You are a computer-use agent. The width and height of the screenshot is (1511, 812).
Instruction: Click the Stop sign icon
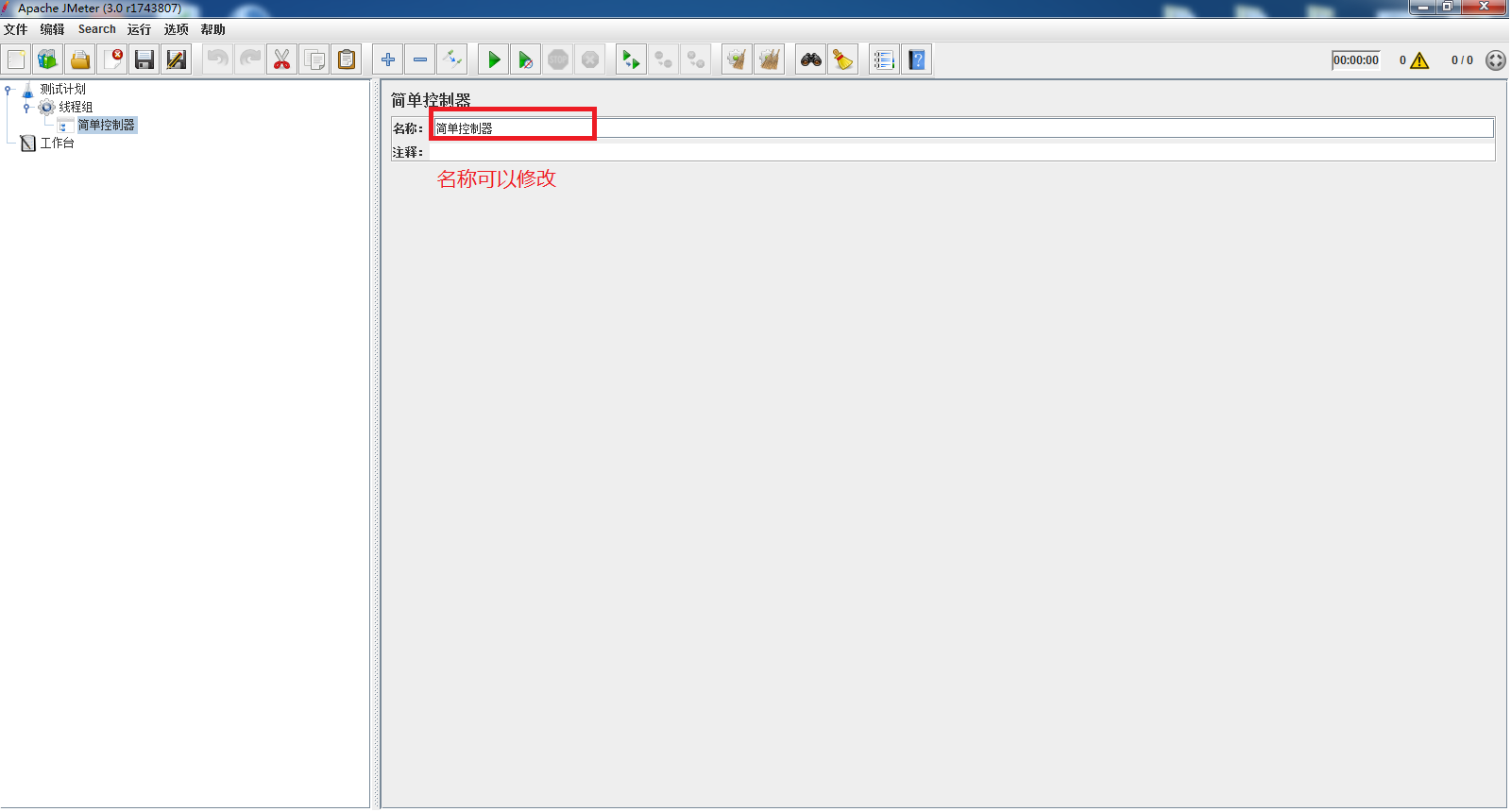[558, 59]
